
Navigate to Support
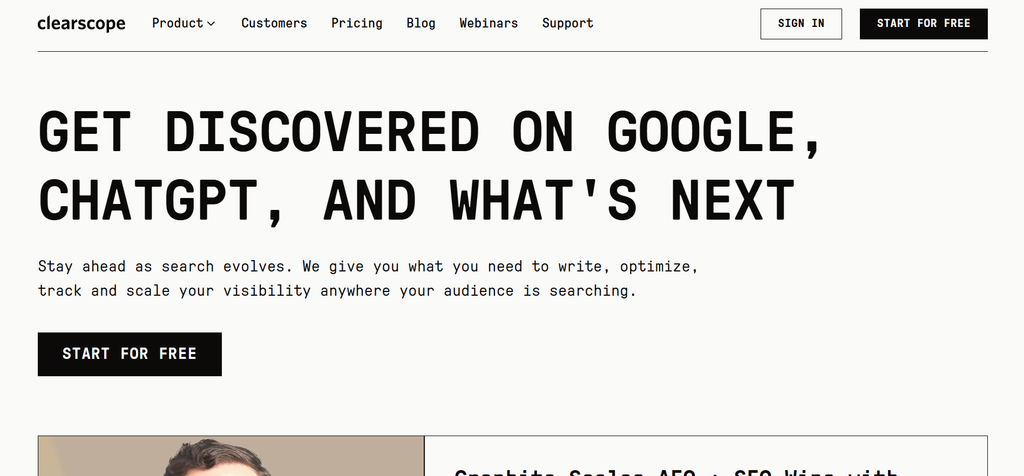click(x=568, y=23)
